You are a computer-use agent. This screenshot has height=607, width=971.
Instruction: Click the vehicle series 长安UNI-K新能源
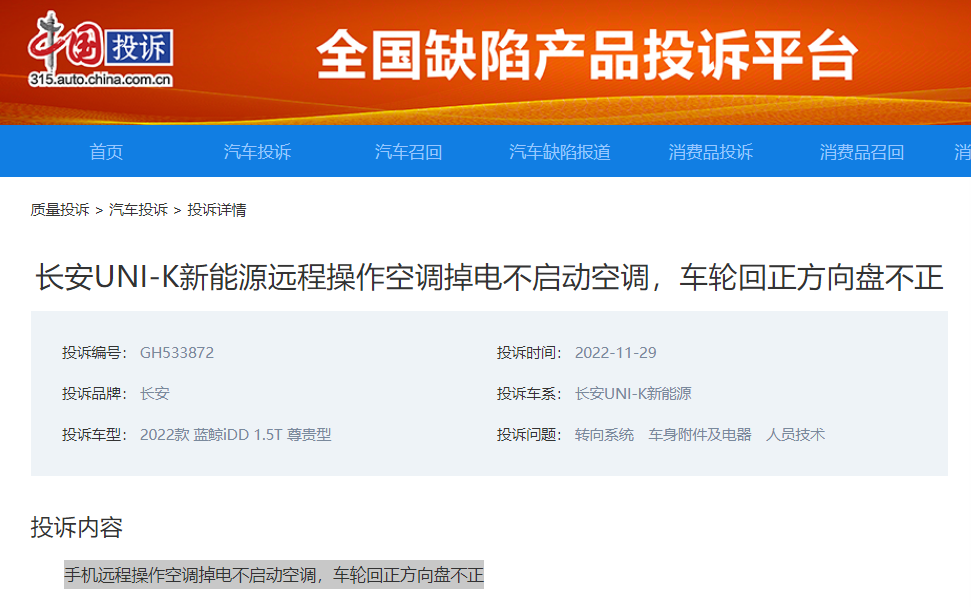[x=634, y=393]
